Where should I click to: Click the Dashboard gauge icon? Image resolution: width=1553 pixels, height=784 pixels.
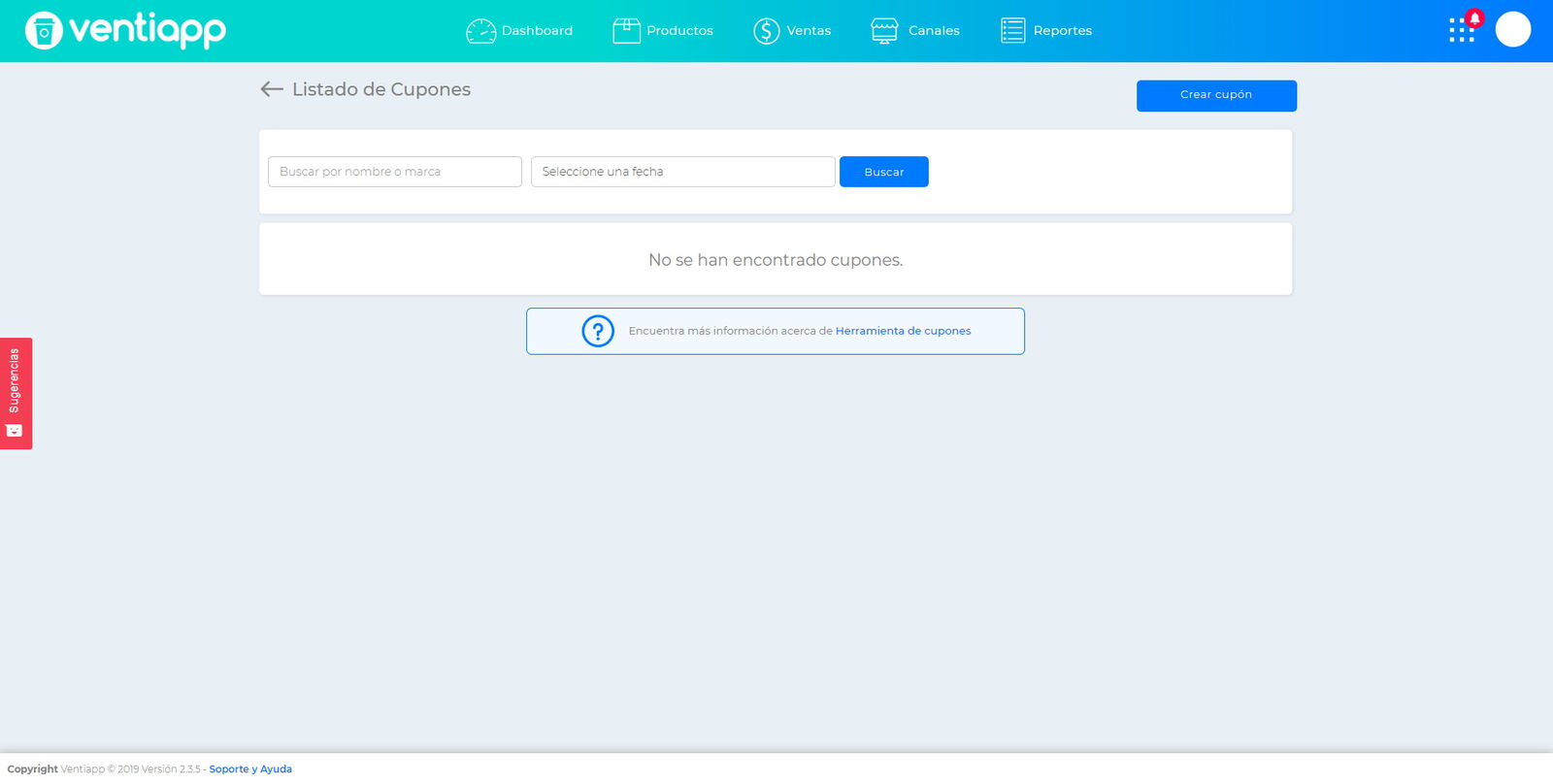coord(480,31)
